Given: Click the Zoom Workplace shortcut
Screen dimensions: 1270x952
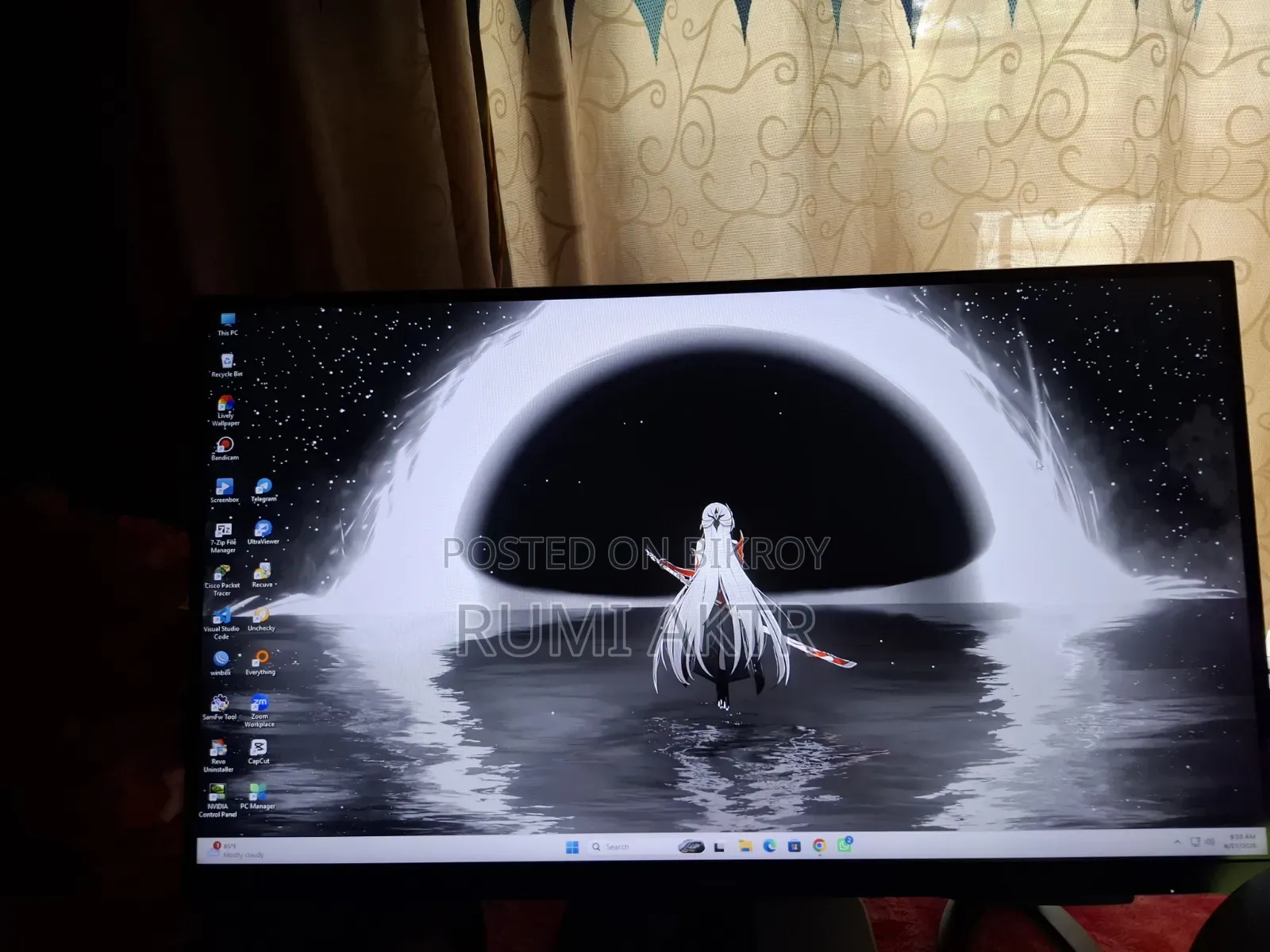Looking at the screenshot, I should tap(260, 711).
